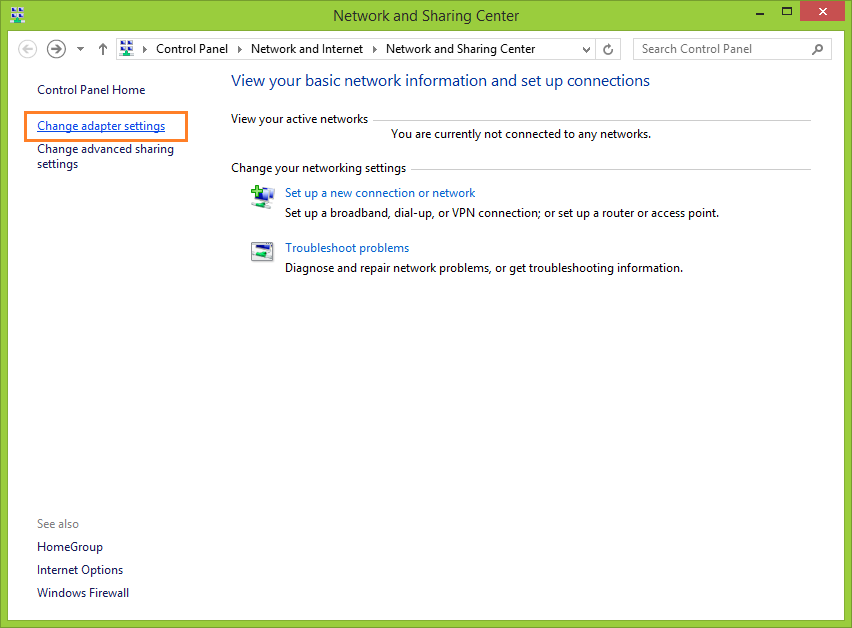The height and width of the screenshot is (628, 852).
Task: Open Internet Options under See also
Action: point(80,570)
